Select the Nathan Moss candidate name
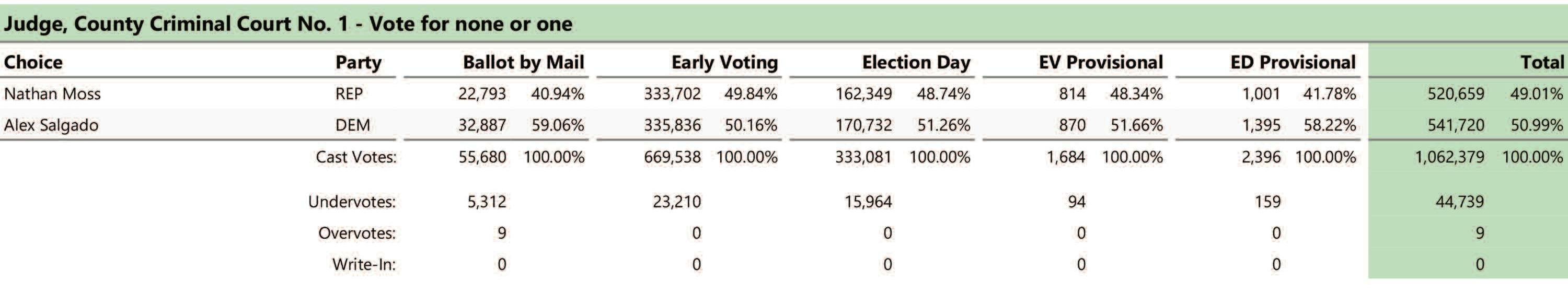 point(52,93)
